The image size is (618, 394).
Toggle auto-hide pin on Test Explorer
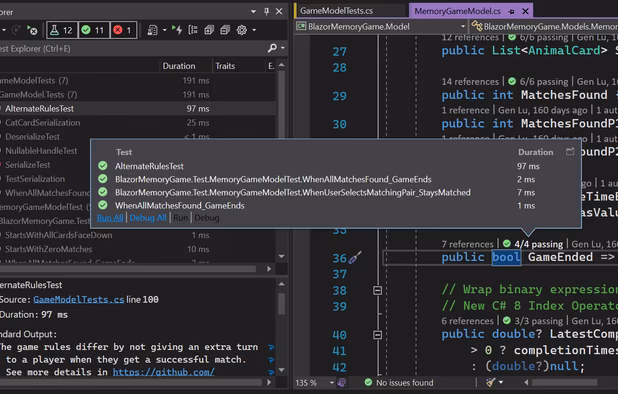[266, 11]
